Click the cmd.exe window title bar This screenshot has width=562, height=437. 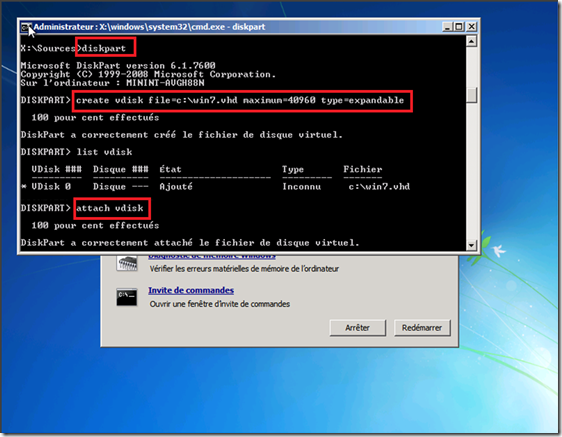pos(237,27)
